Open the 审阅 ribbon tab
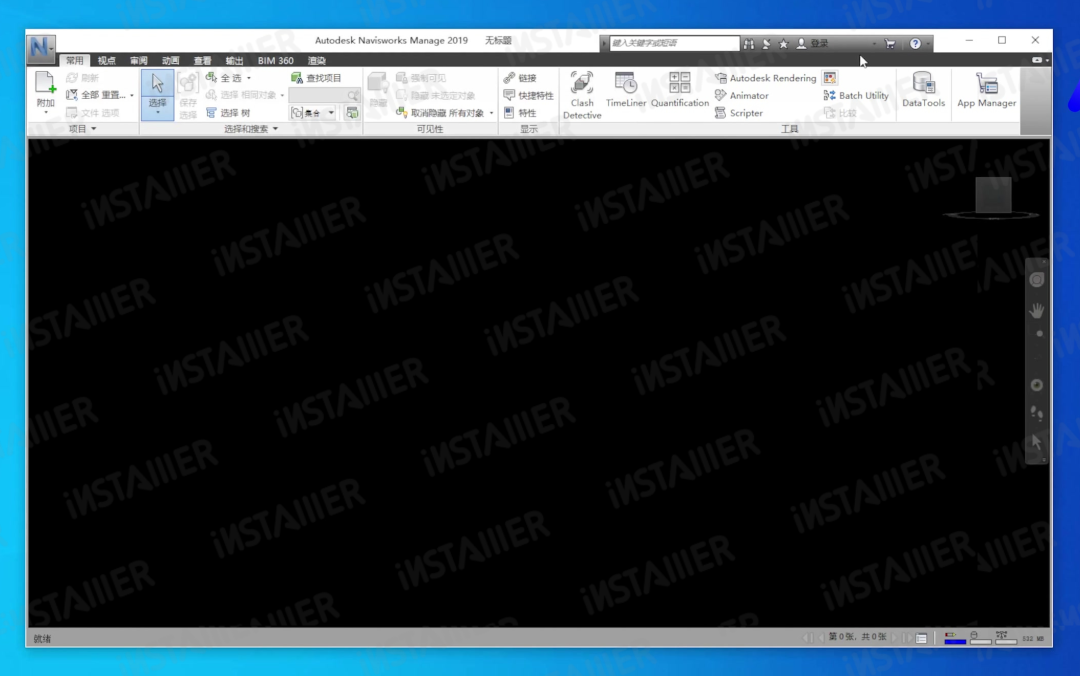The height and width of the screenshot is (676, 1080). (138, 61)
